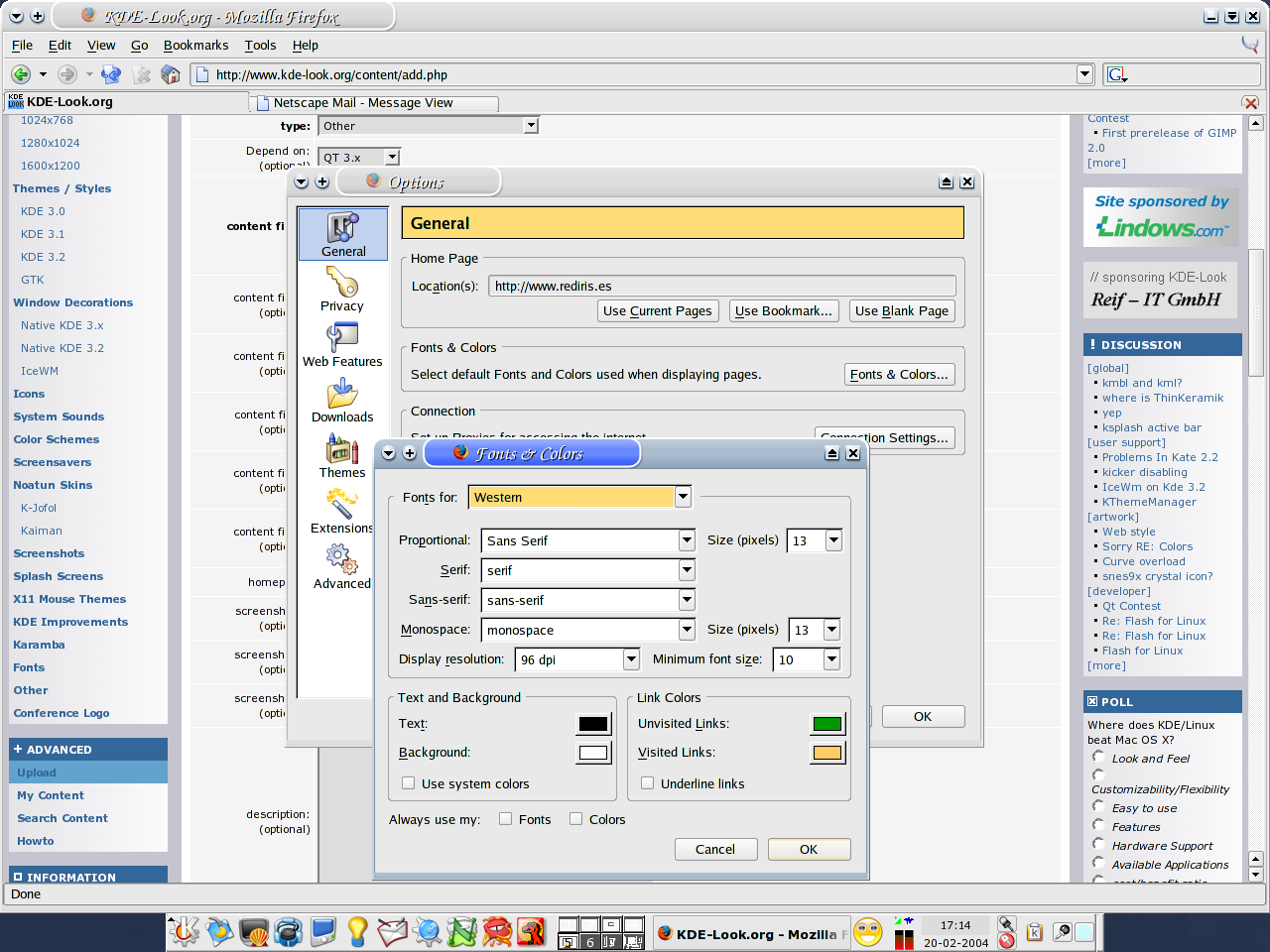1270x952 pixels.
Task: Open the terminal shell icon in panel
Action: 254,932
